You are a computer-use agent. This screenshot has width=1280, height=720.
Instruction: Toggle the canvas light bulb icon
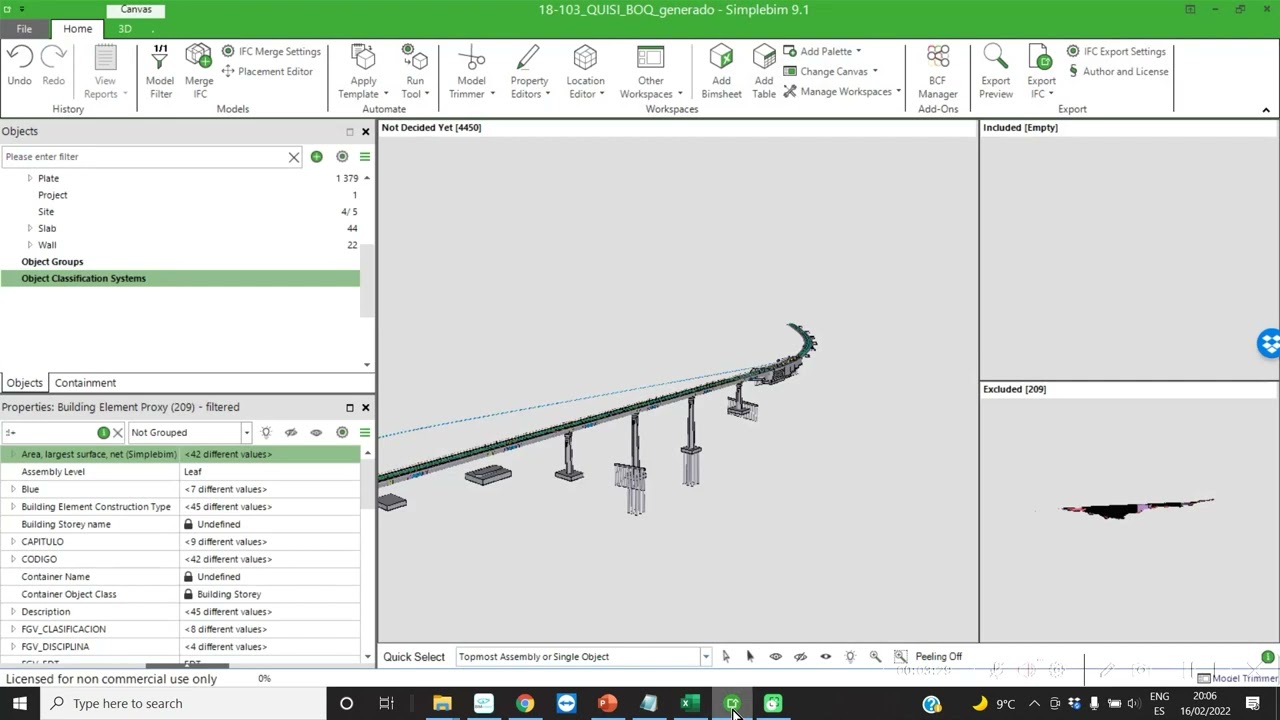click(850, 657)
